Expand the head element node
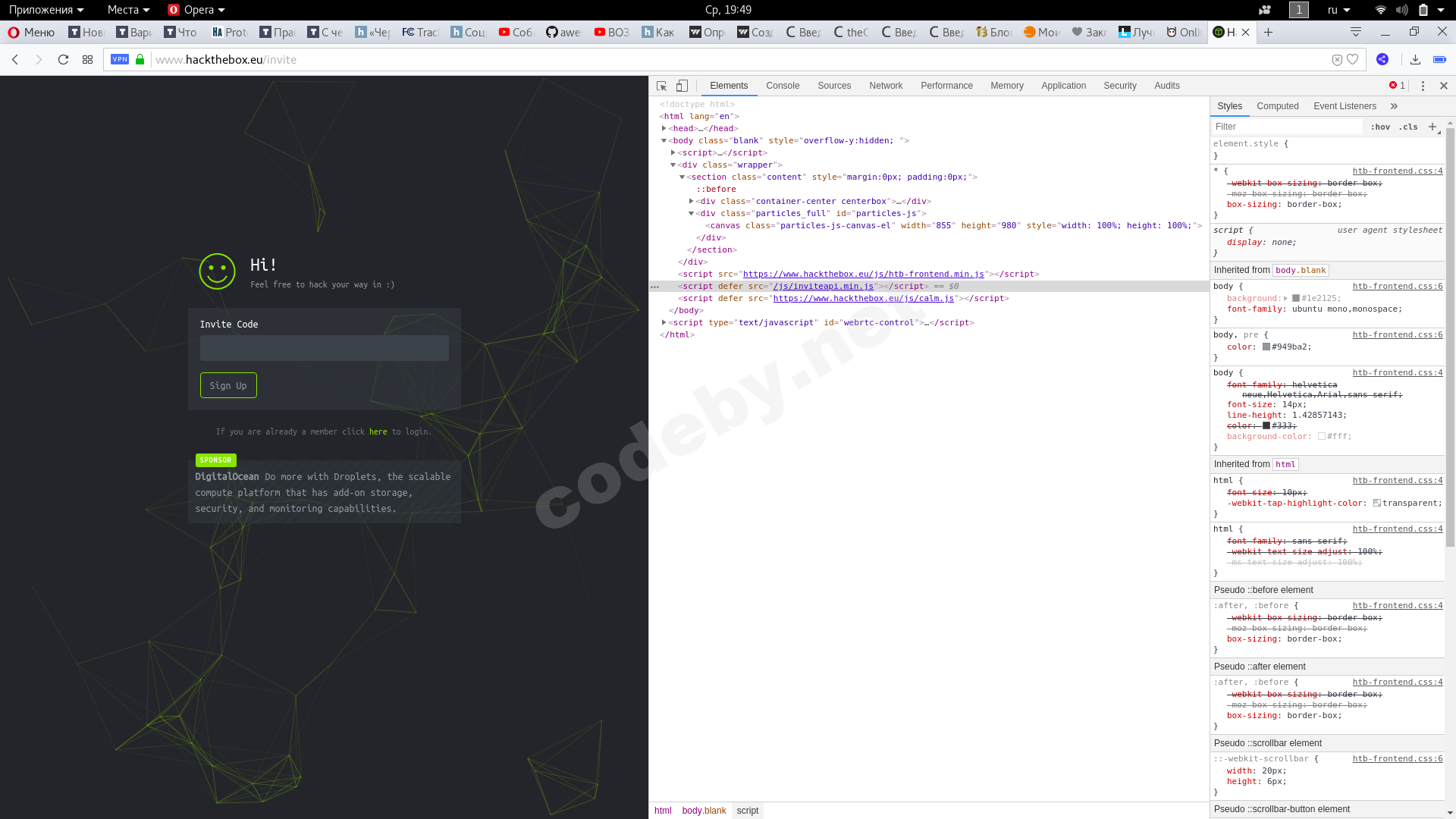The width and height of the screenshot is (1456, 819). (x=664, y=128)
